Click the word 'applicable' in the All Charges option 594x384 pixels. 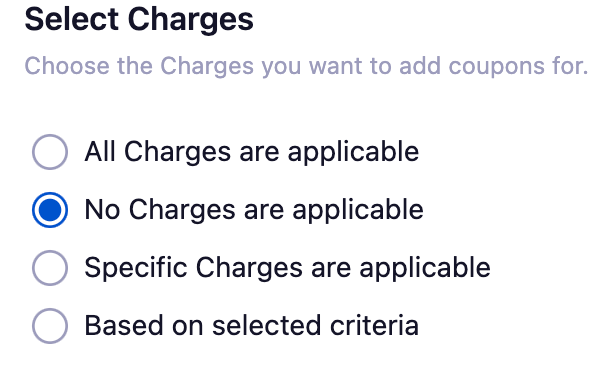point(353,153)
